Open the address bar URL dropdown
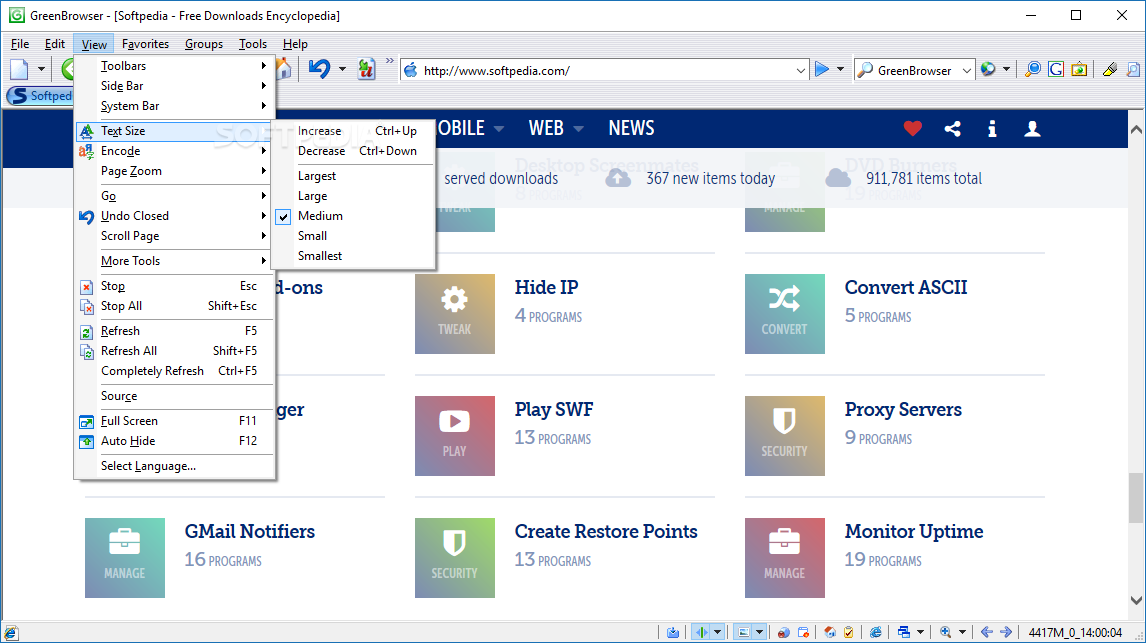1146x643 pixels. pos(800,71)
